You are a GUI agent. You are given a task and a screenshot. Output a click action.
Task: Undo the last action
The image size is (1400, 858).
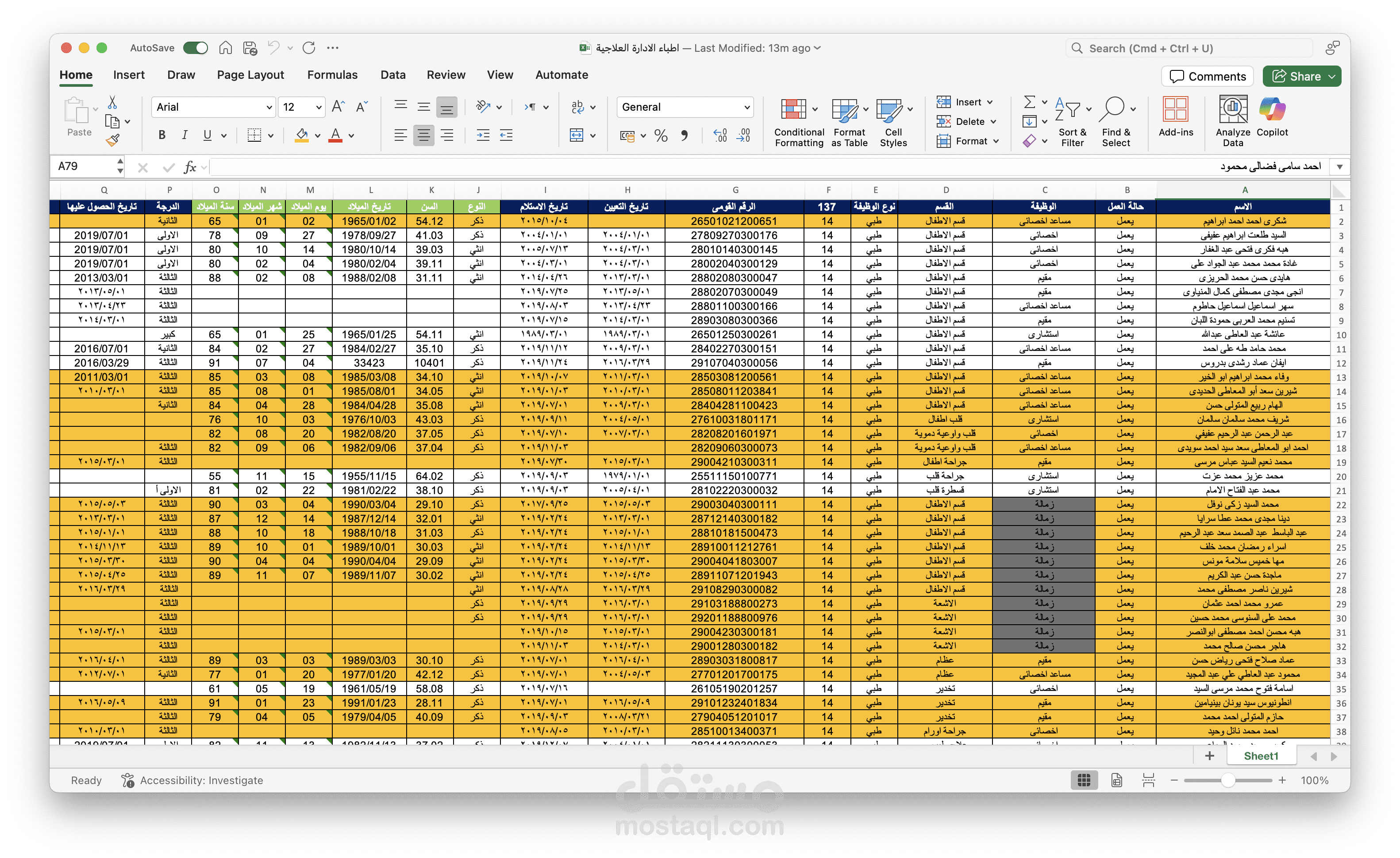tap(274, 48)
